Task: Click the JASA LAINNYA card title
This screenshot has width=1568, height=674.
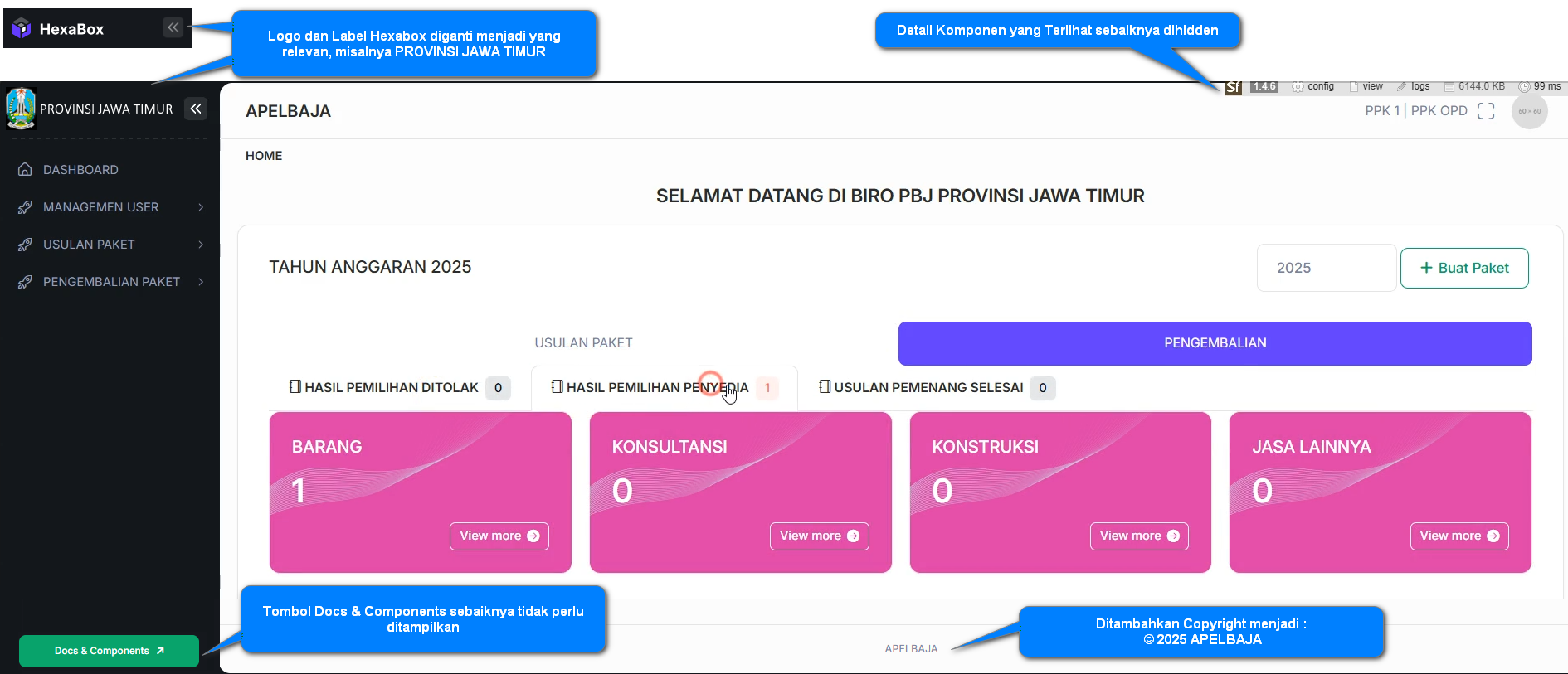Action: coord(1312,447)
